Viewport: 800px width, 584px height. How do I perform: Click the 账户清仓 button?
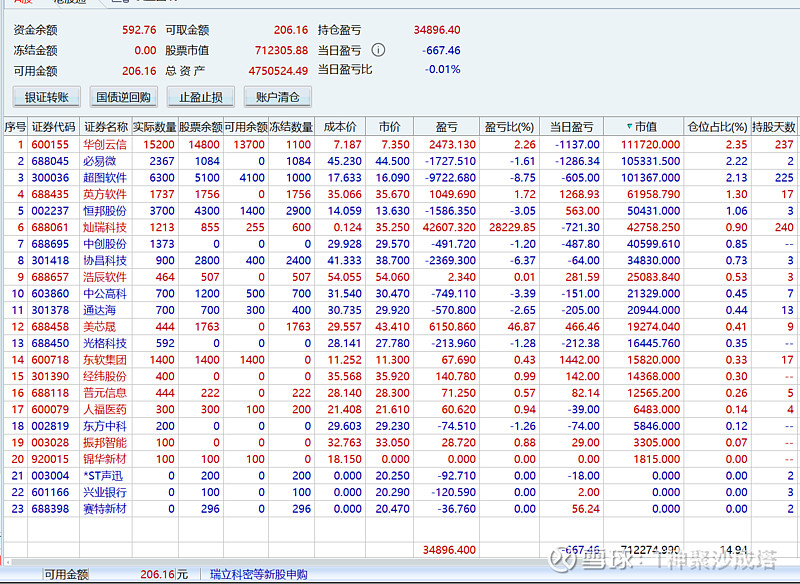278,97
